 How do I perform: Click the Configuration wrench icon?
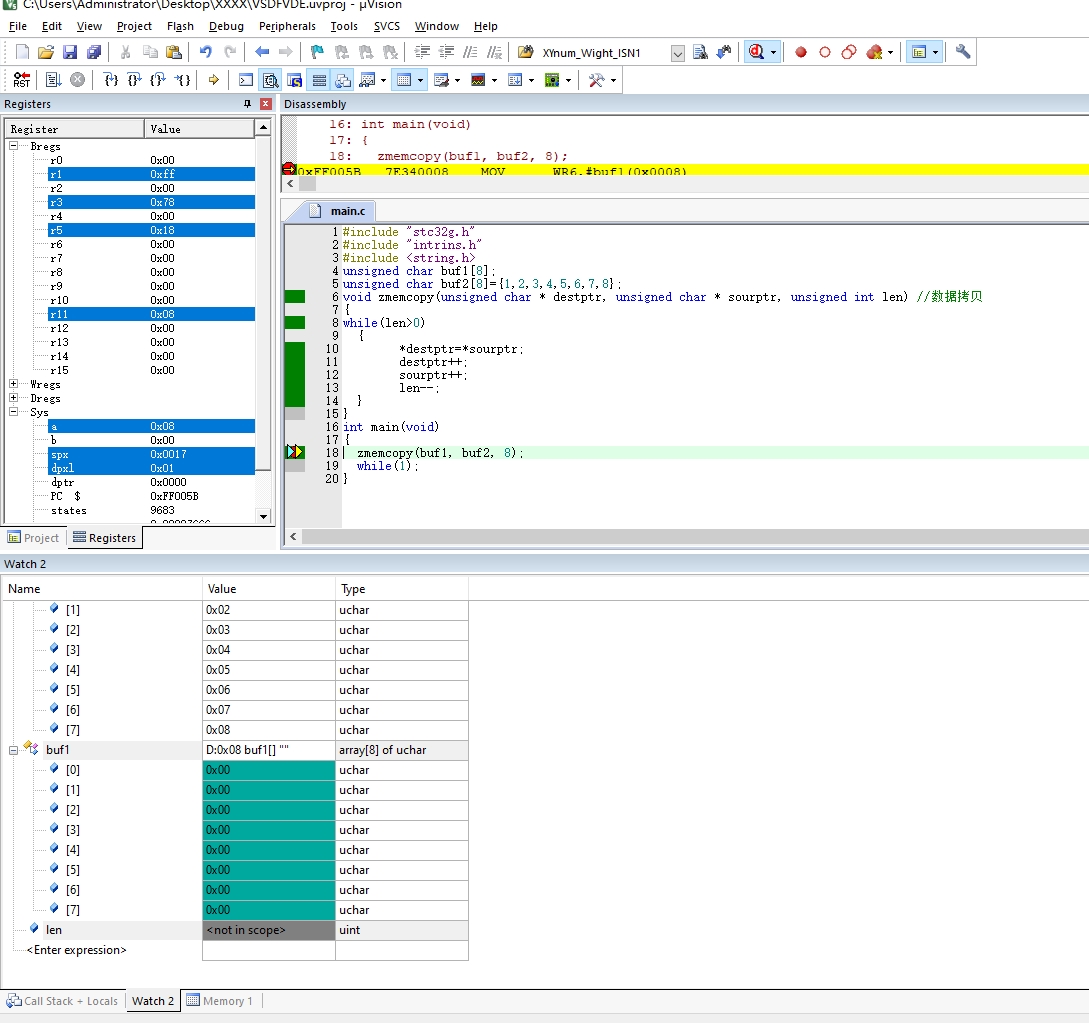pos(963,52)
